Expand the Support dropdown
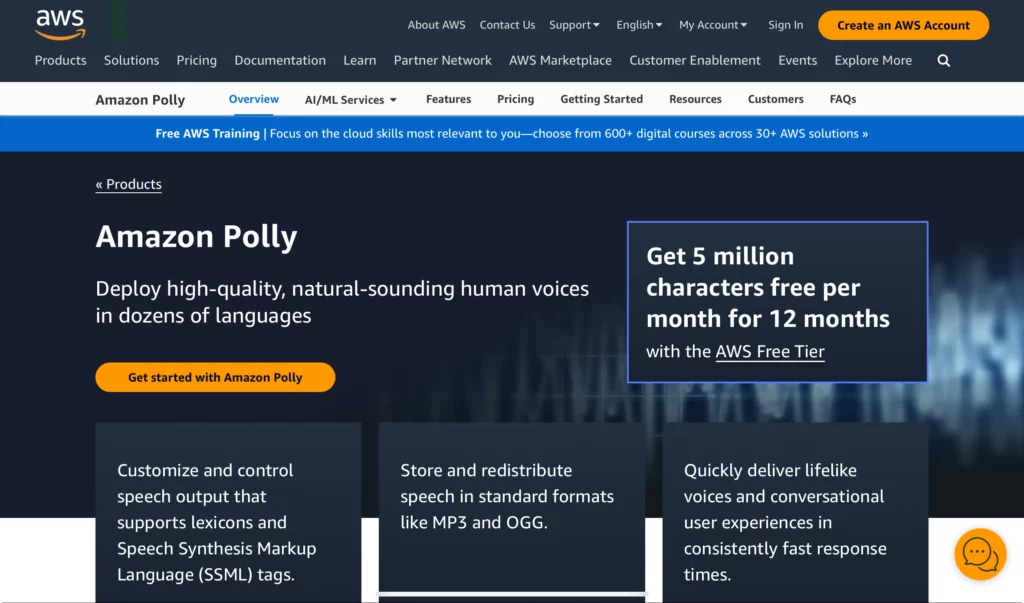This screenshot has height=603, width=1024. tap(574, 25)
